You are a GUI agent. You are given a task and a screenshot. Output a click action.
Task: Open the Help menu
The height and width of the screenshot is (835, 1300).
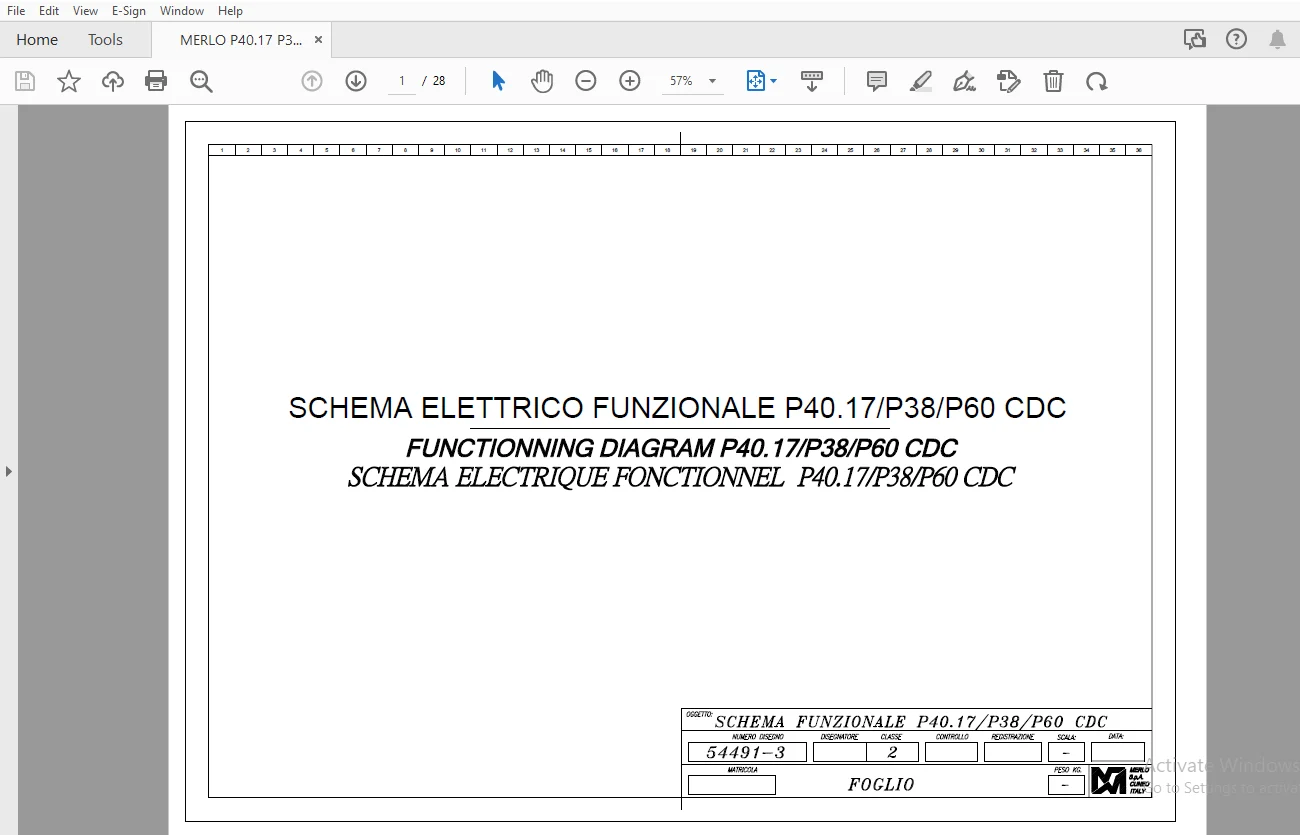pos(231,11)
